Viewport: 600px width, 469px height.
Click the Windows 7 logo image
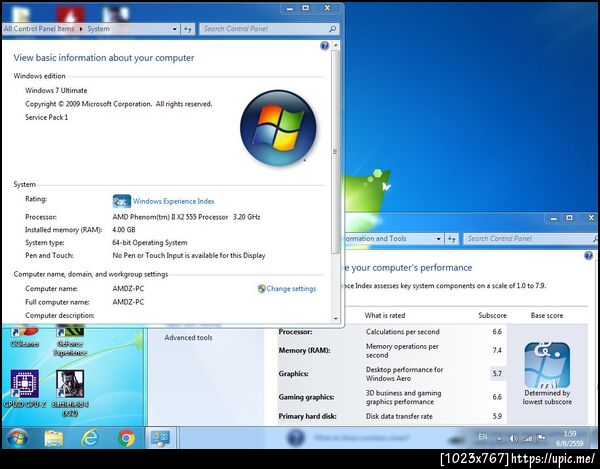click(279, 129)
